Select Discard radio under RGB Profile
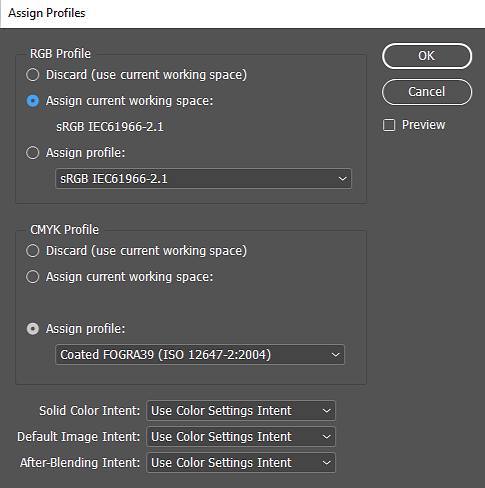Image resolution: width=485 pixels, height=488 pixels. pos(33,75)
